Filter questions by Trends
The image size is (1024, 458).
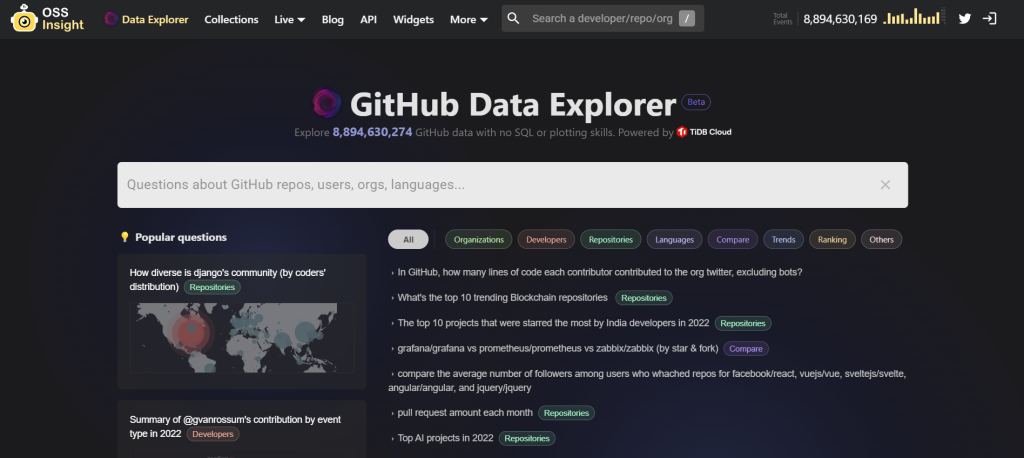[783, 240]
